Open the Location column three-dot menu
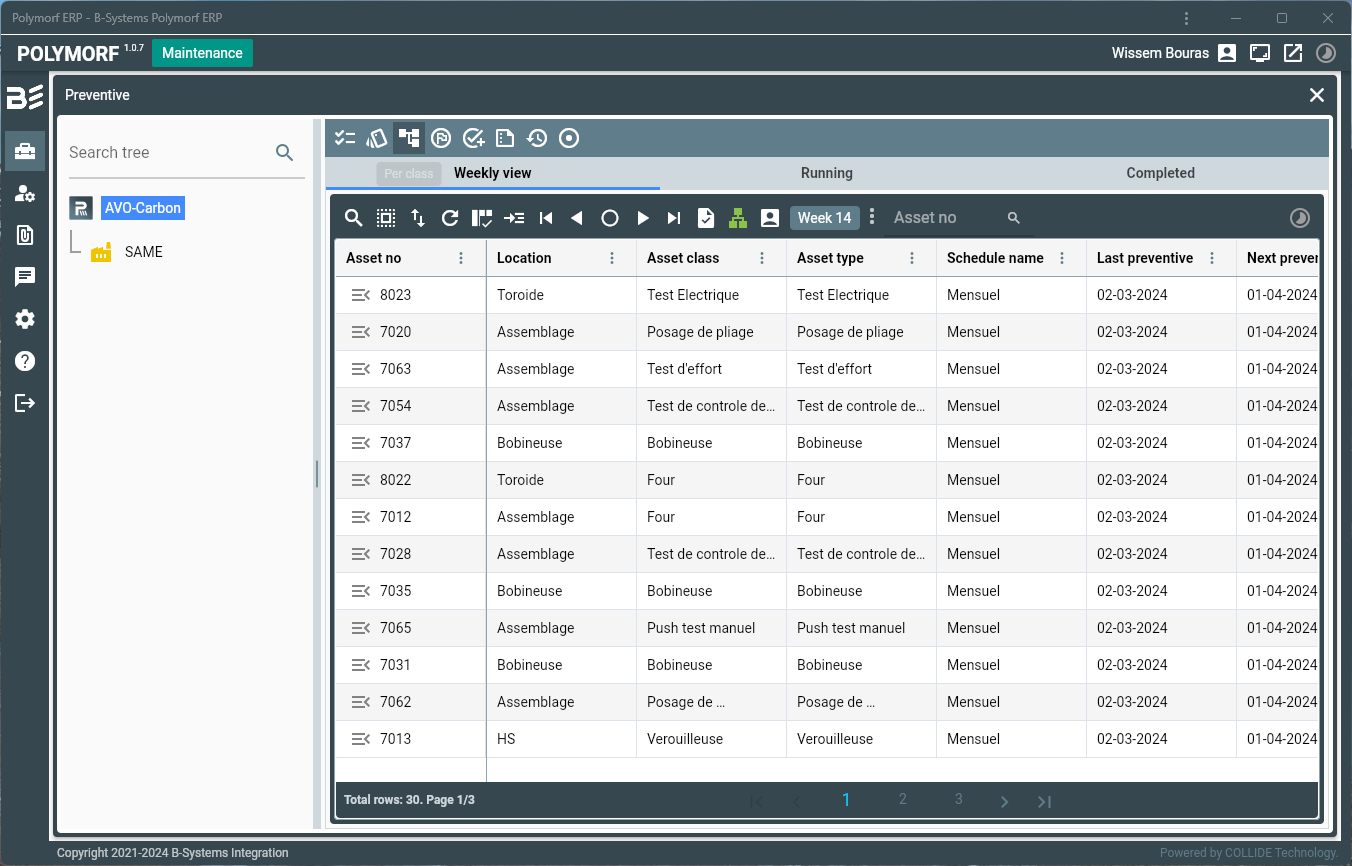Viewport: 1352px width, 866px height. (612, 258)
